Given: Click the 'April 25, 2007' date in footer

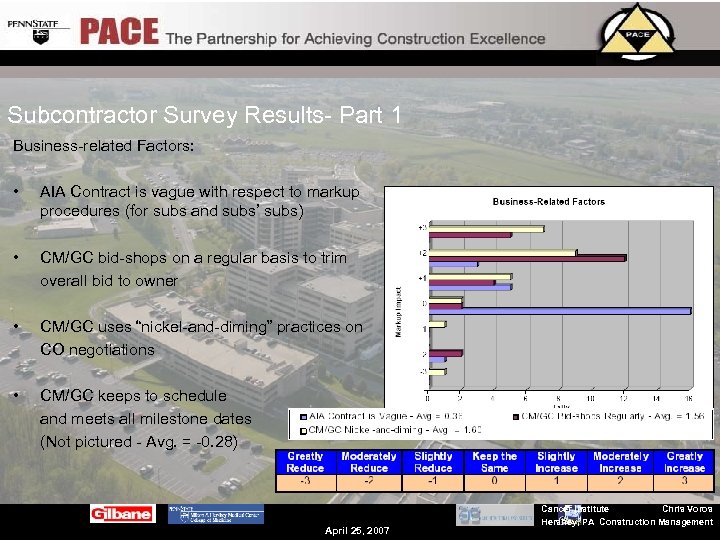Looking at the screenshot, I should point(357,531).
